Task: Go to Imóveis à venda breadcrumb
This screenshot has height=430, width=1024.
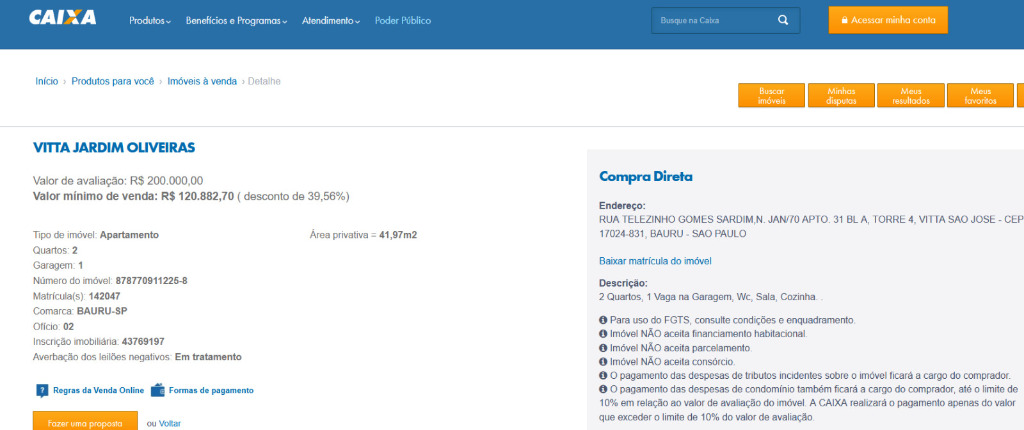Action: [202, 82]
